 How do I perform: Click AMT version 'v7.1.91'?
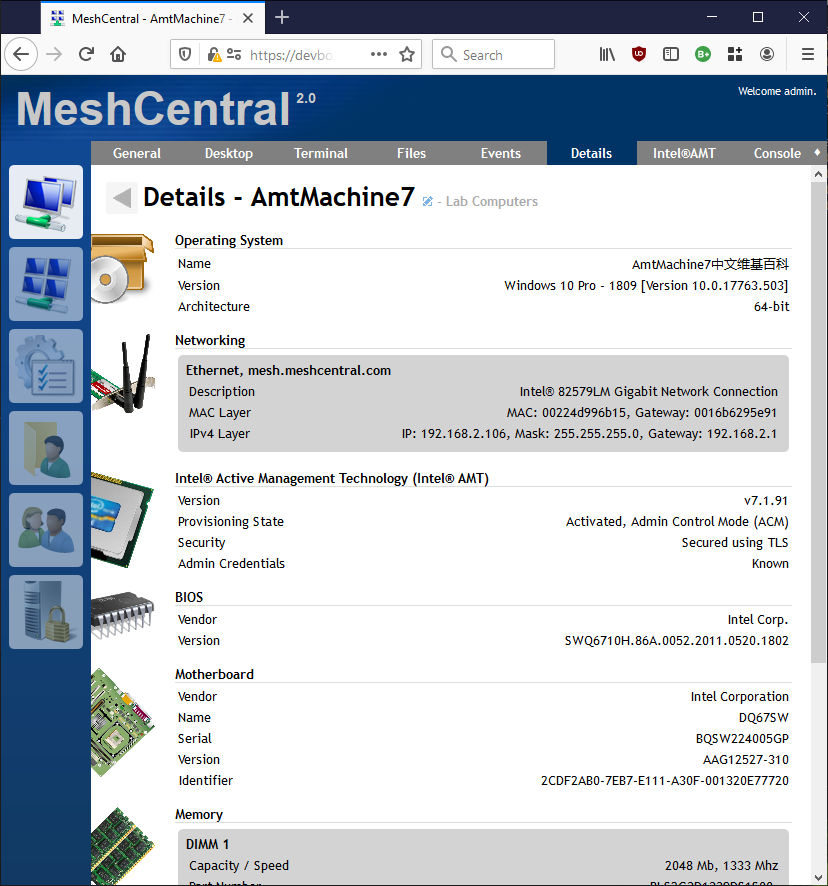pos(766,501)
